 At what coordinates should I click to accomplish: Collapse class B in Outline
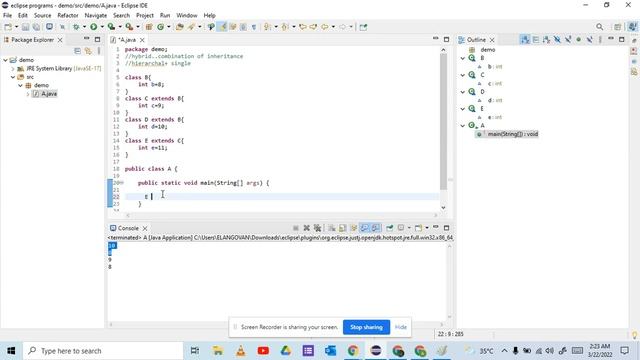[x=462, y=58]
